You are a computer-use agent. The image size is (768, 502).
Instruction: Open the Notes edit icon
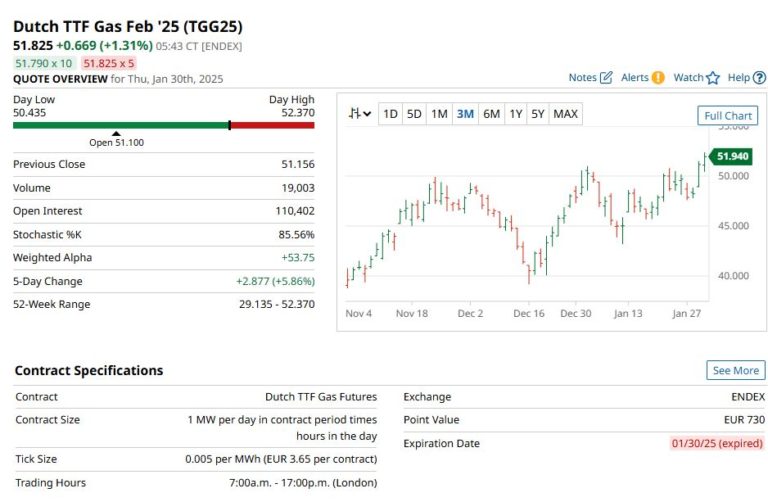(x=606, y=78)
